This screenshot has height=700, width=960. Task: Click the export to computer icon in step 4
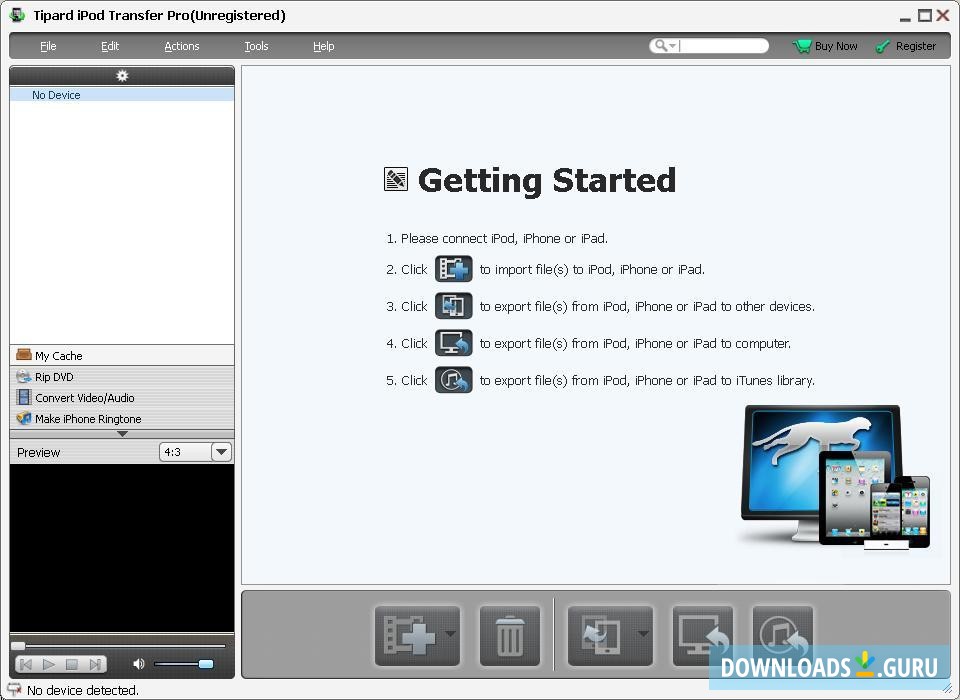coord(454,343)
